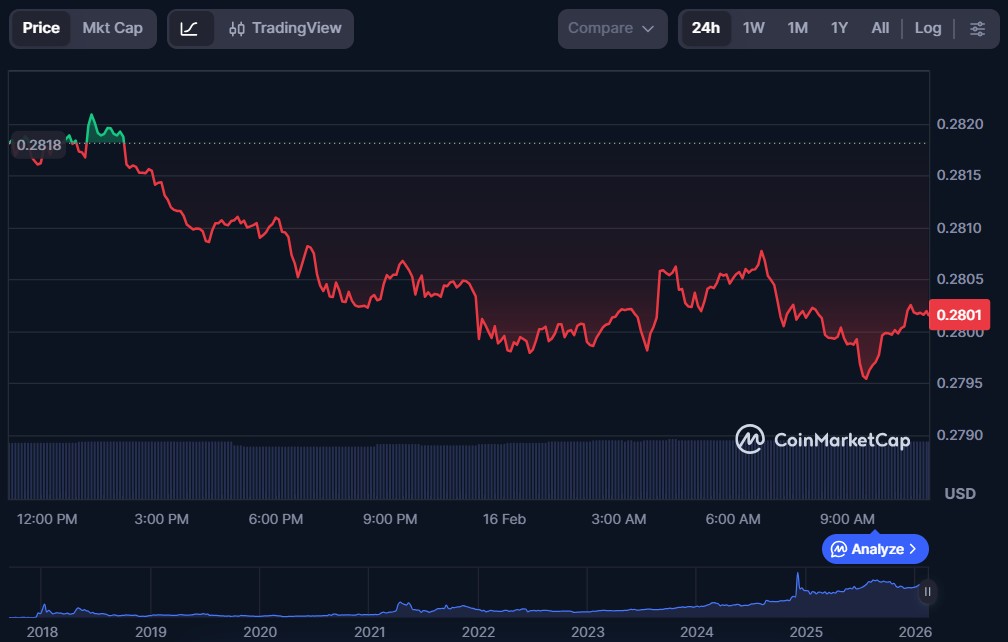Click the Analyze button sparkle icon
Viewport: 1008px width, 642px height.
(x=839, y=549)
